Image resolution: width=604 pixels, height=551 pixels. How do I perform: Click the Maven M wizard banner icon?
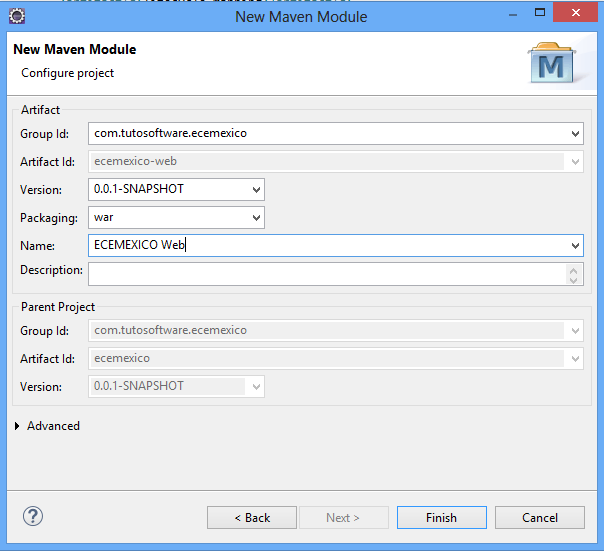pos(552,63)
